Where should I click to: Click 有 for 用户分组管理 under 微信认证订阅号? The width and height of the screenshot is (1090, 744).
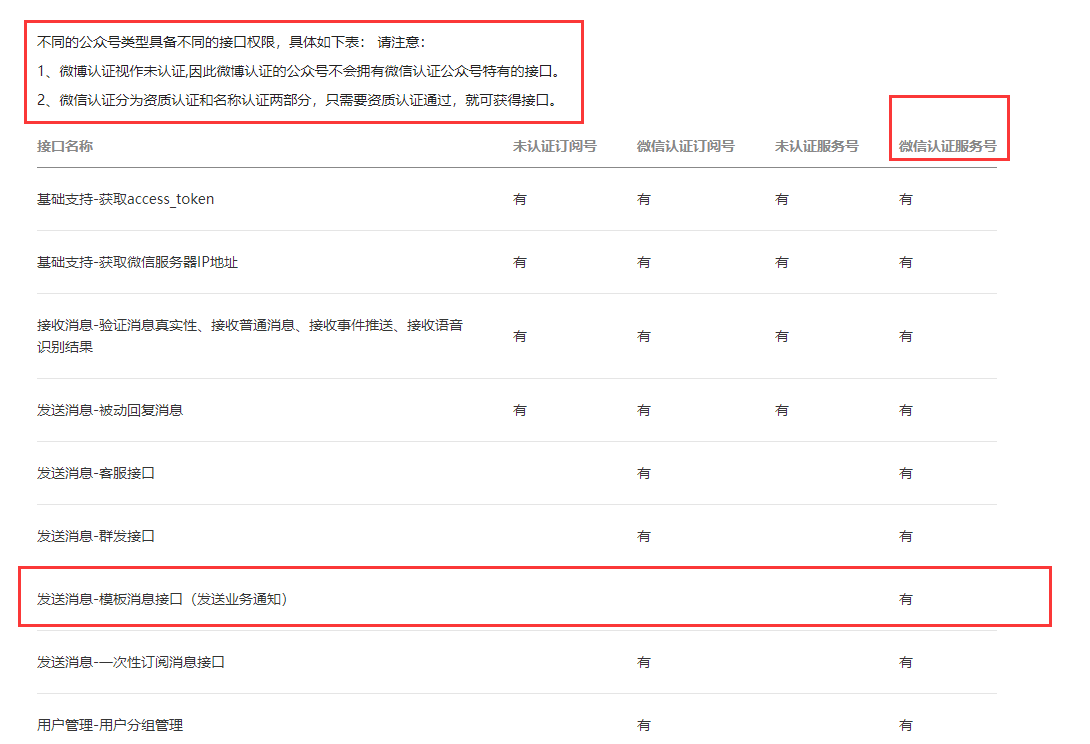(x=644, y=725)
